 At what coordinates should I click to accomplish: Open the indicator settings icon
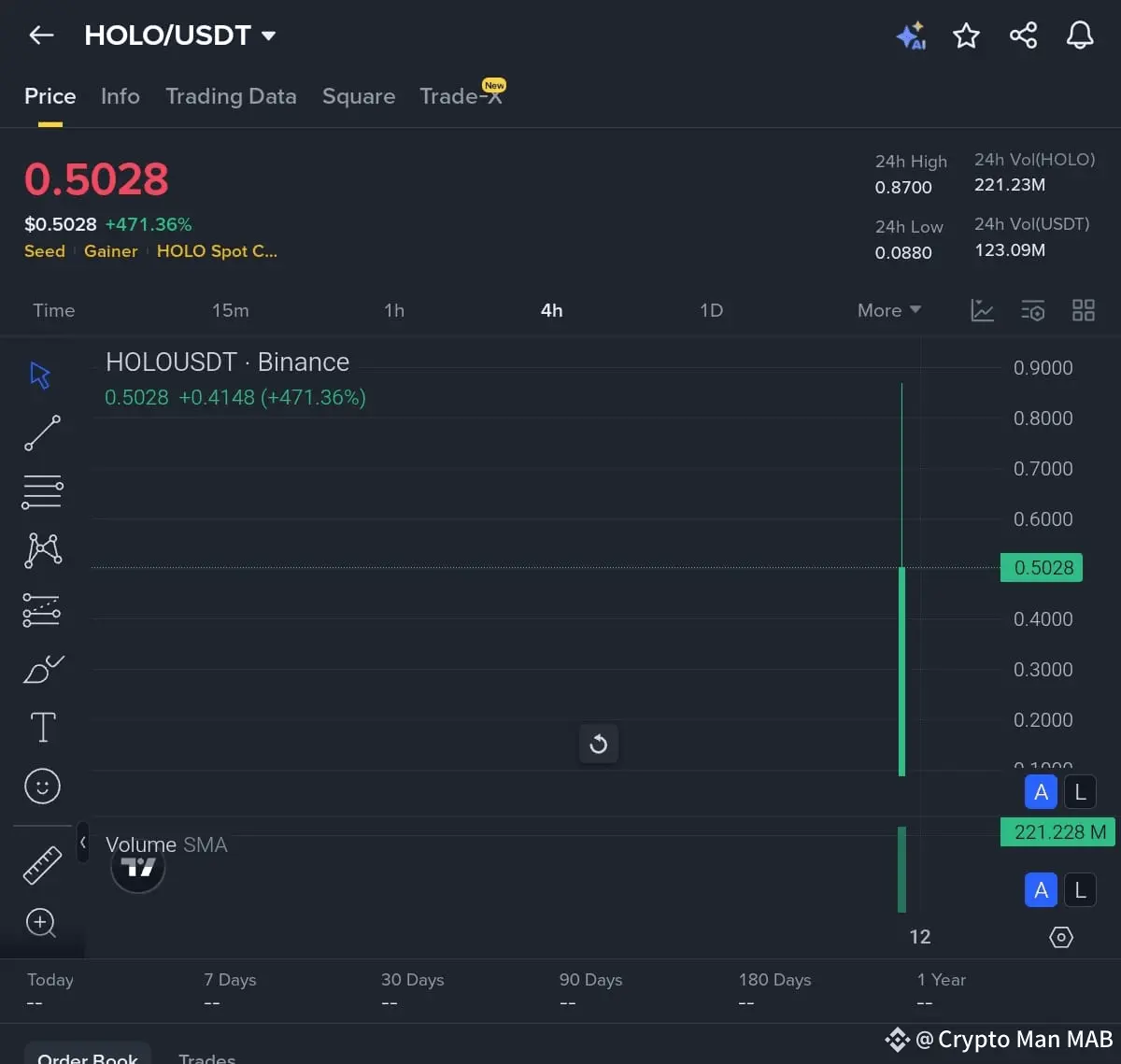coord(1032,310)
